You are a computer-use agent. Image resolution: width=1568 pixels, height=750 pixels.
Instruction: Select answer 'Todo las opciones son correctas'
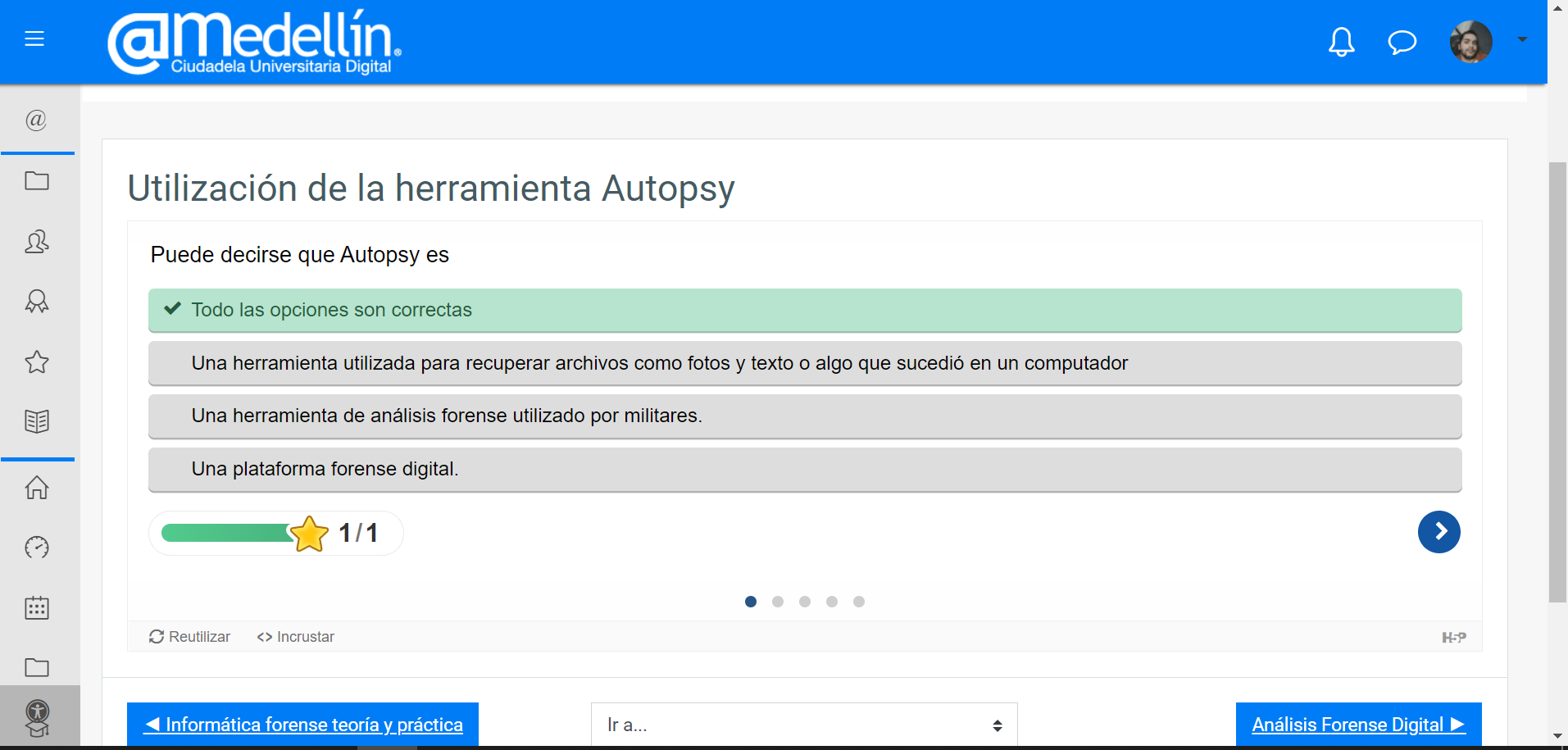pos(805,310)
